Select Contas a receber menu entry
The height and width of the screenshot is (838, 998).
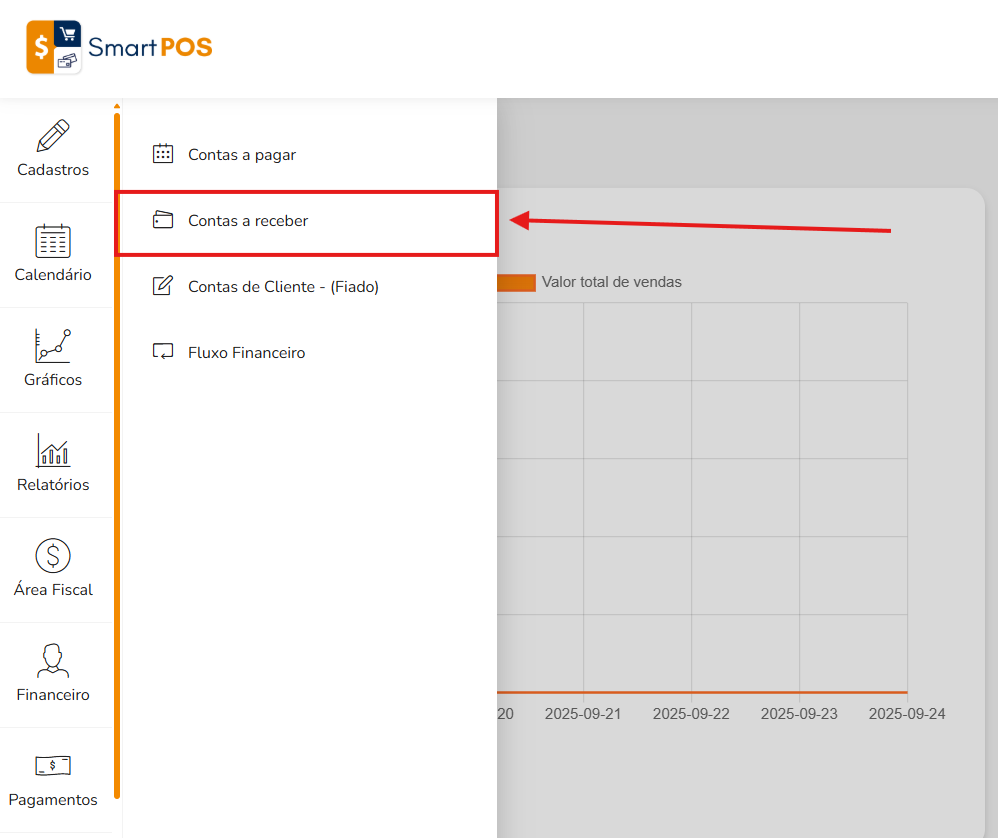pos(308,223)
